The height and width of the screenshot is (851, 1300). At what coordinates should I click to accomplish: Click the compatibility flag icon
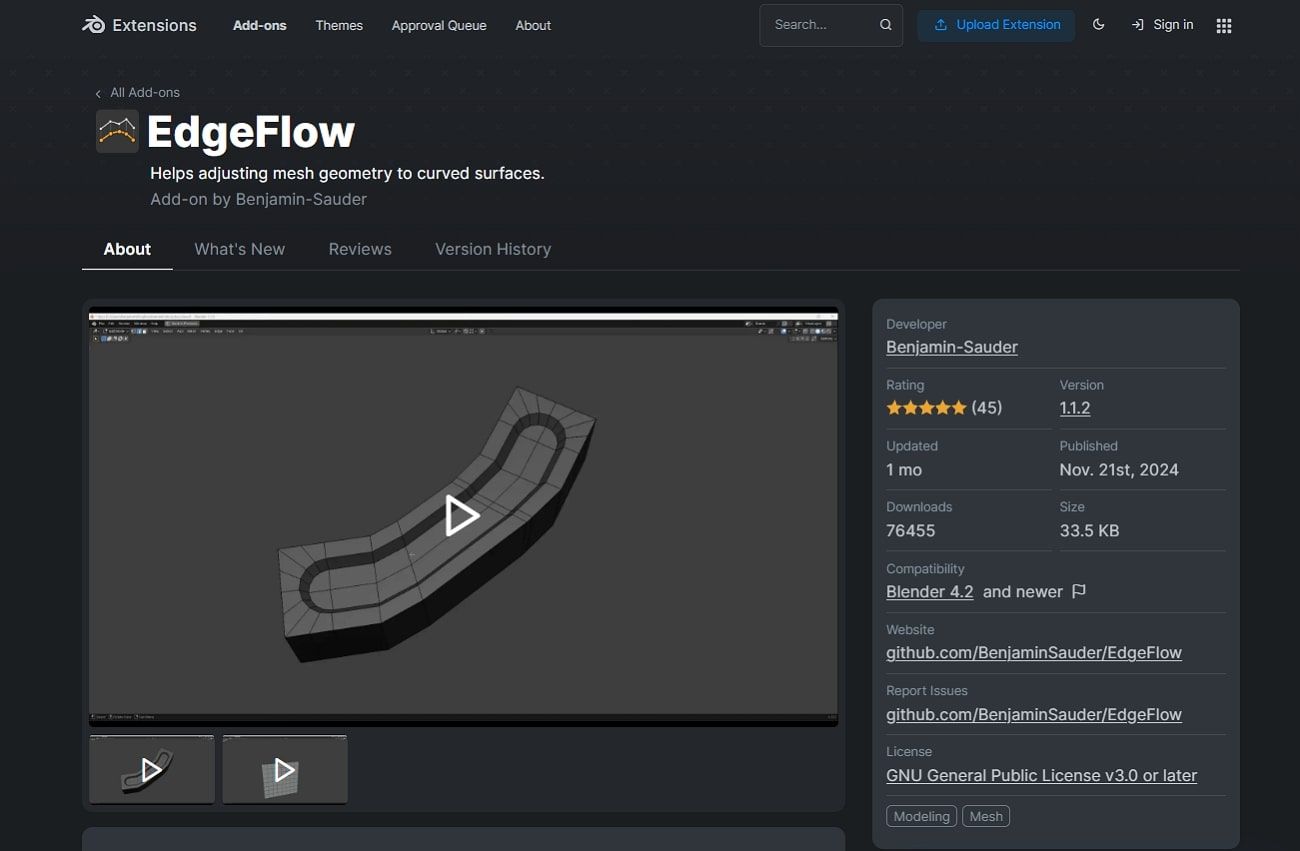click(1079, 591)
